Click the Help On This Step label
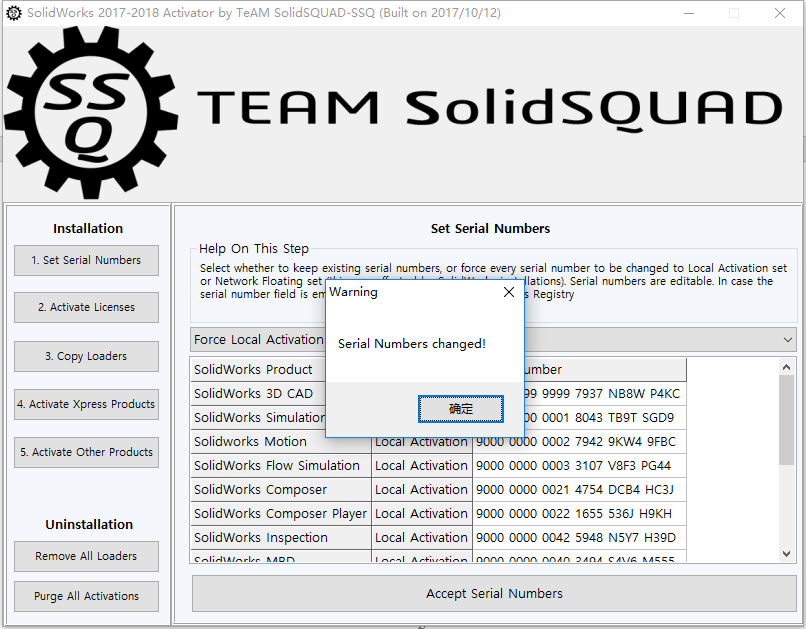The width and height of the screenshot is (806, 629). coord(254,249)
